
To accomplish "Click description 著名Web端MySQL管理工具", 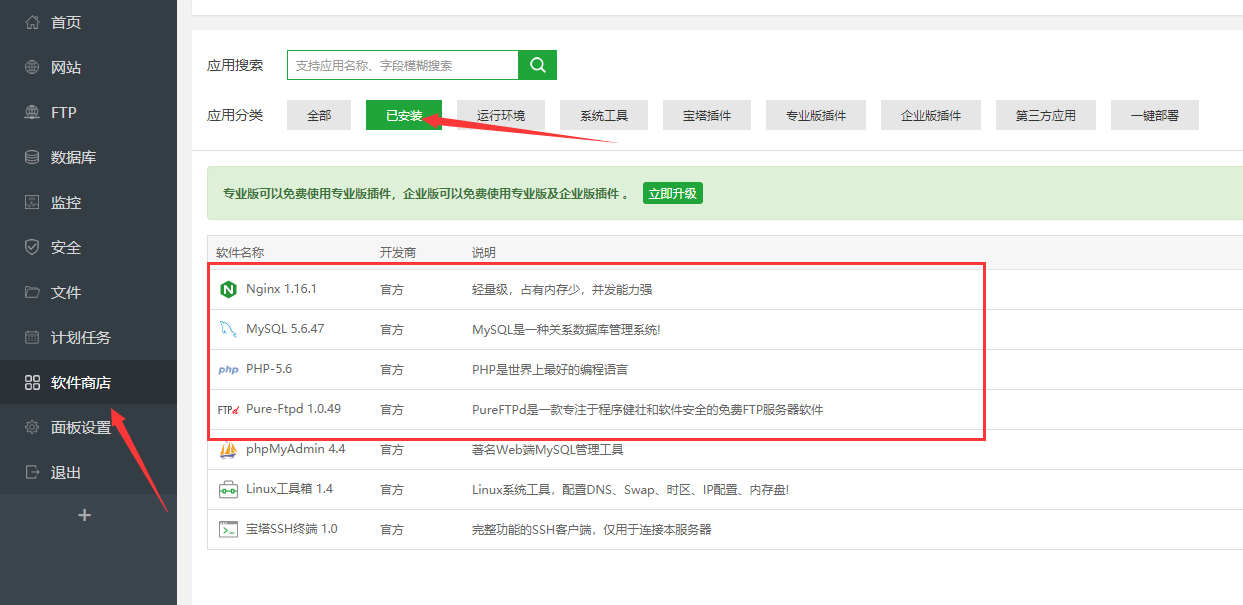I will tap(548, 449).
